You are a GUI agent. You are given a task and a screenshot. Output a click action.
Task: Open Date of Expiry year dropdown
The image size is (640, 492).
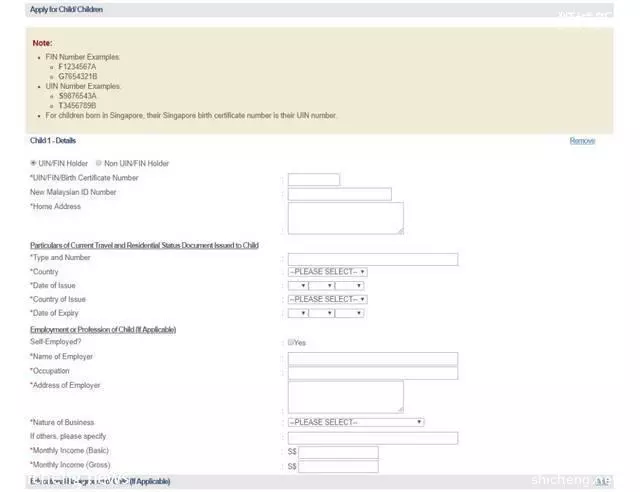pyautogui.click(x=349, y=313)
